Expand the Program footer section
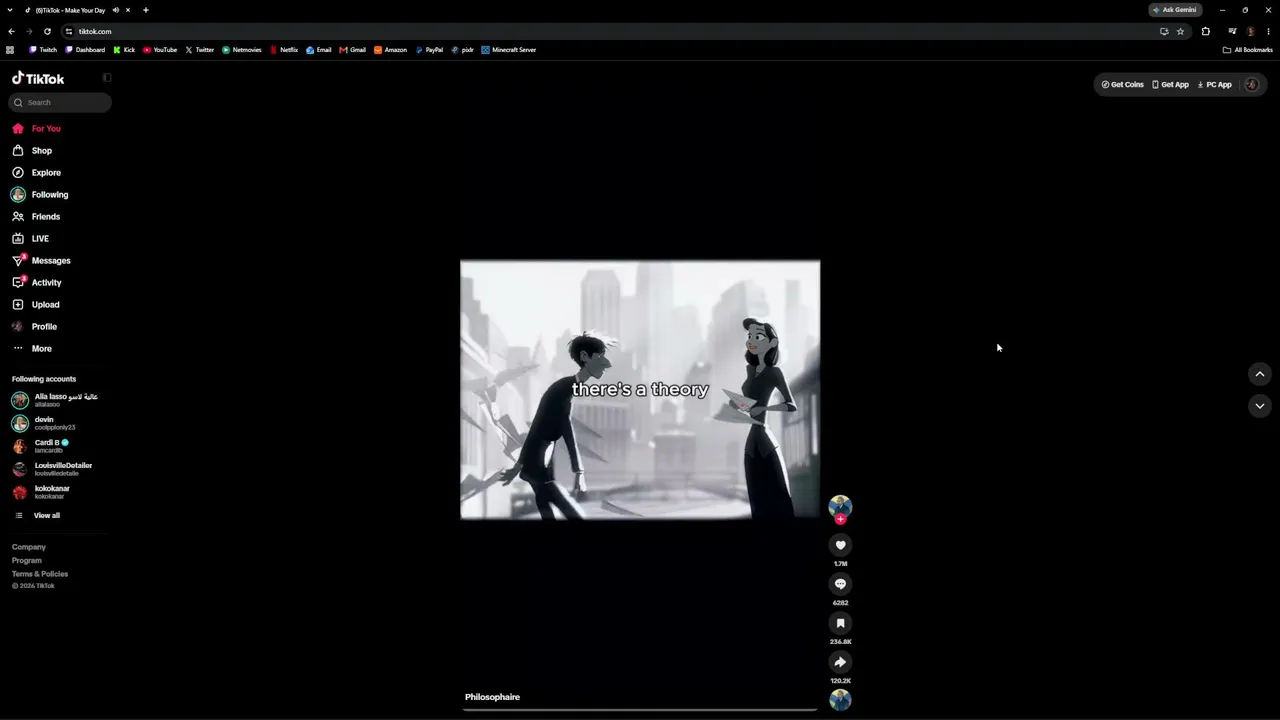Screen dimensions: 1280x720 (x=27, y=561)
